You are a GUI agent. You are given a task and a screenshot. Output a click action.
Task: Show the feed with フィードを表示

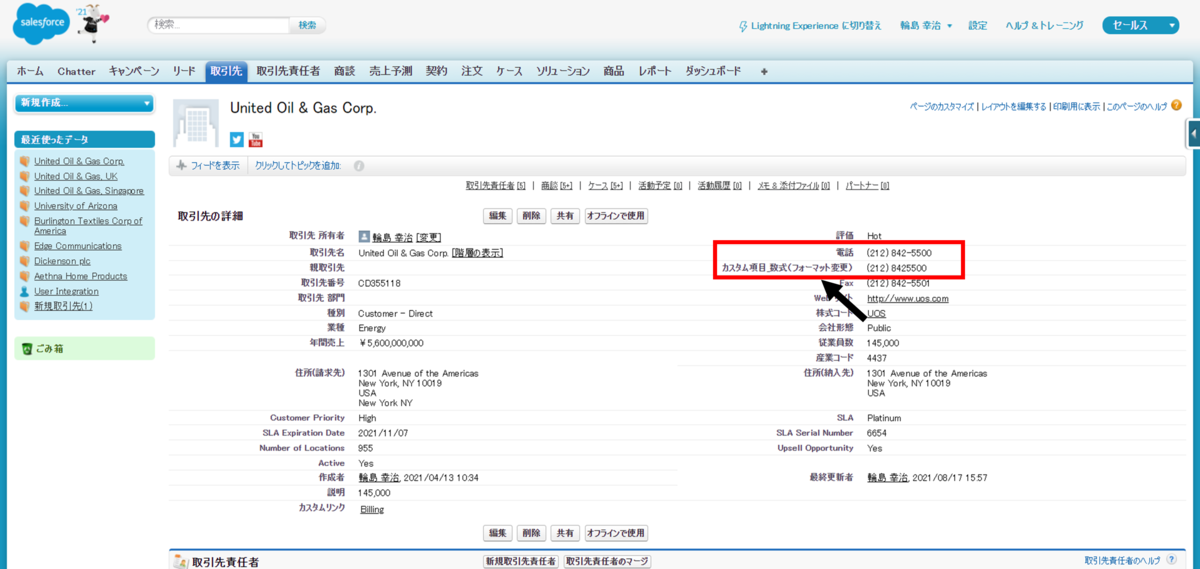coord(208,166)
